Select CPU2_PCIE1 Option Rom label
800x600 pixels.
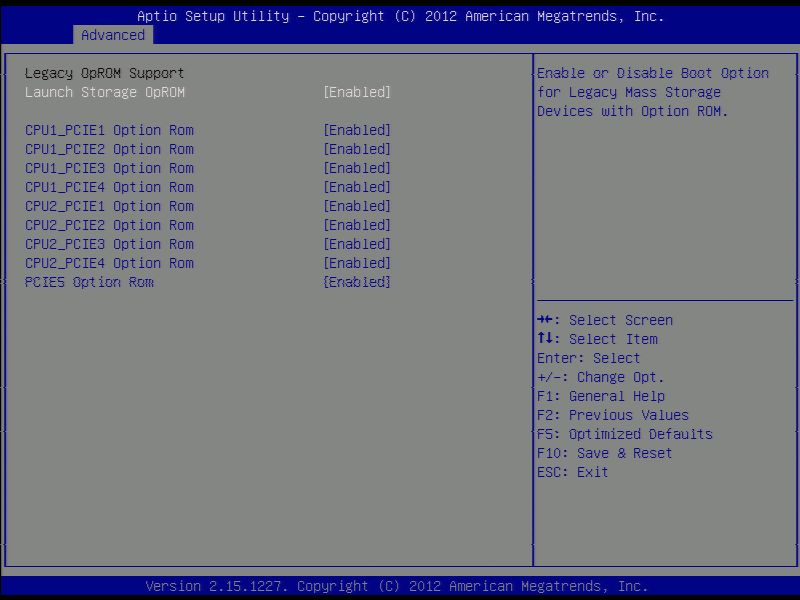coord(109,206)
